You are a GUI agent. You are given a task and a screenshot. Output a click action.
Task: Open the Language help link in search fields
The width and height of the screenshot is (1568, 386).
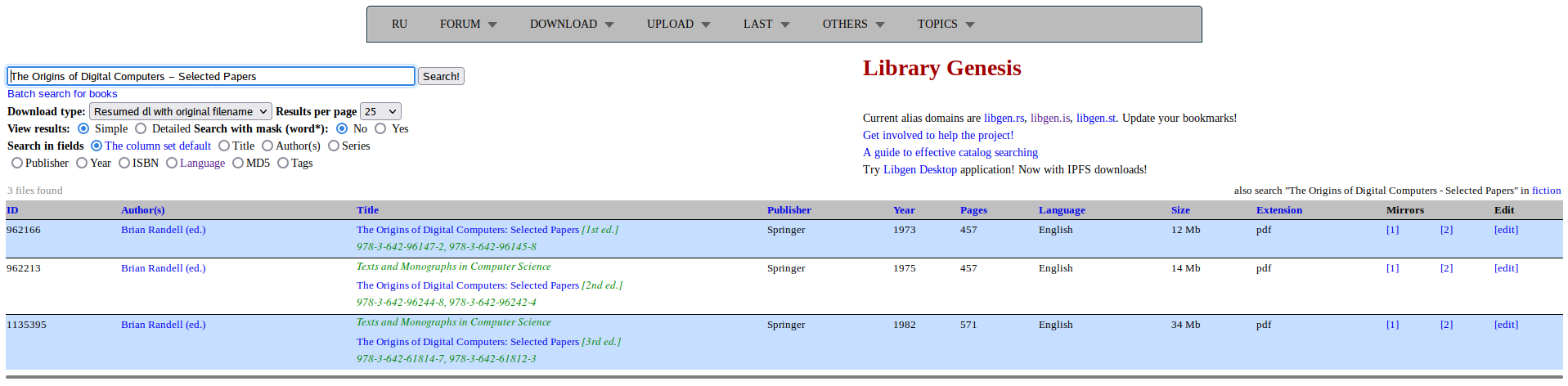tap(202, 163)
